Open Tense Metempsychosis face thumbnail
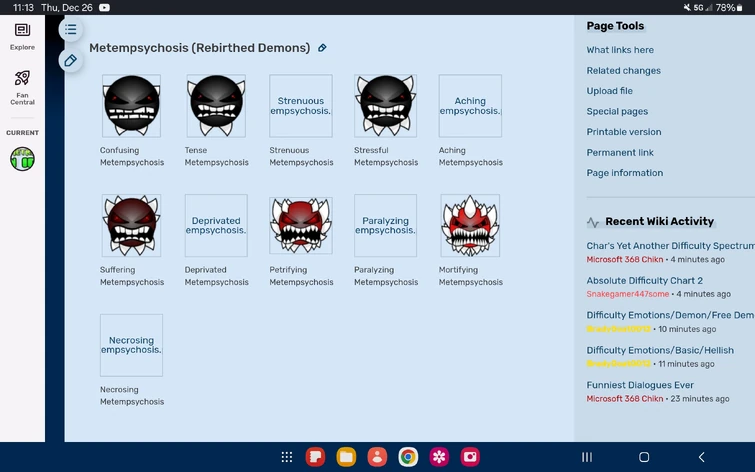The width and height of the screenshot is (755, 472). (216, 105)
